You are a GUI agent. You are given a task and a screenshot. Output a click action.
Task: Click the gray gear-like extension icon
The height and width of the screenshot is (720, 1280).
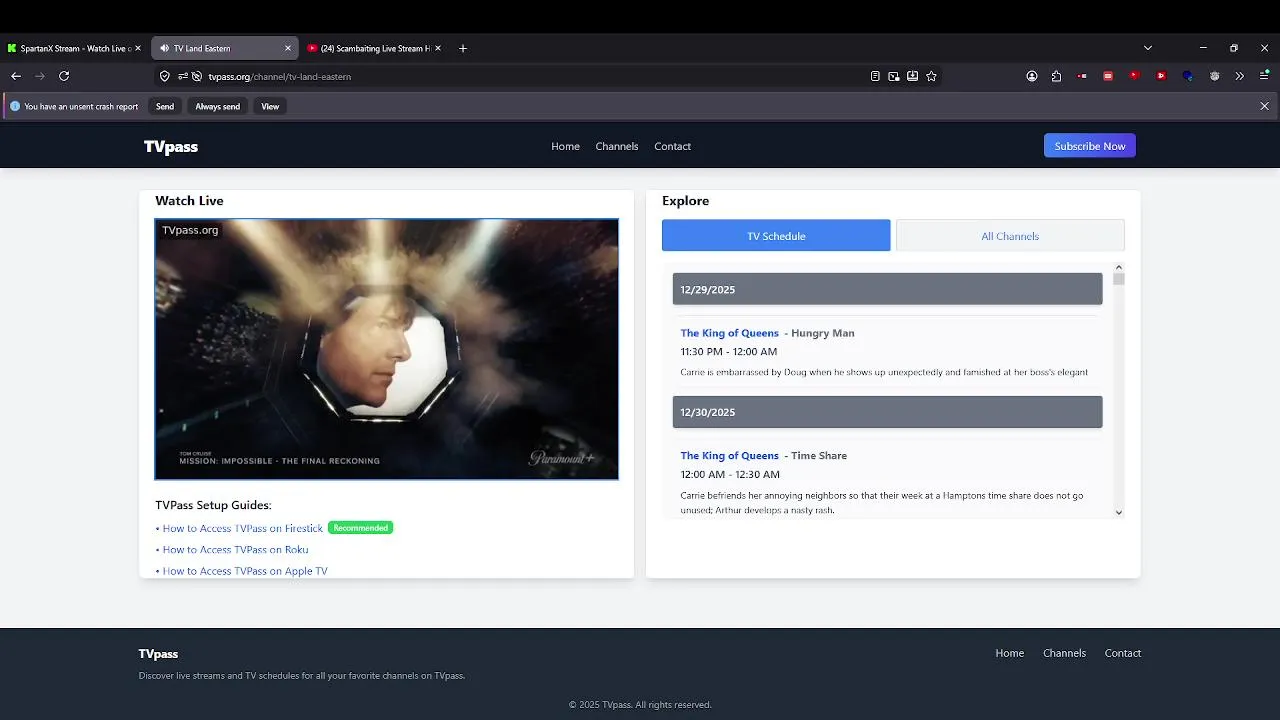click(1215, 76)
